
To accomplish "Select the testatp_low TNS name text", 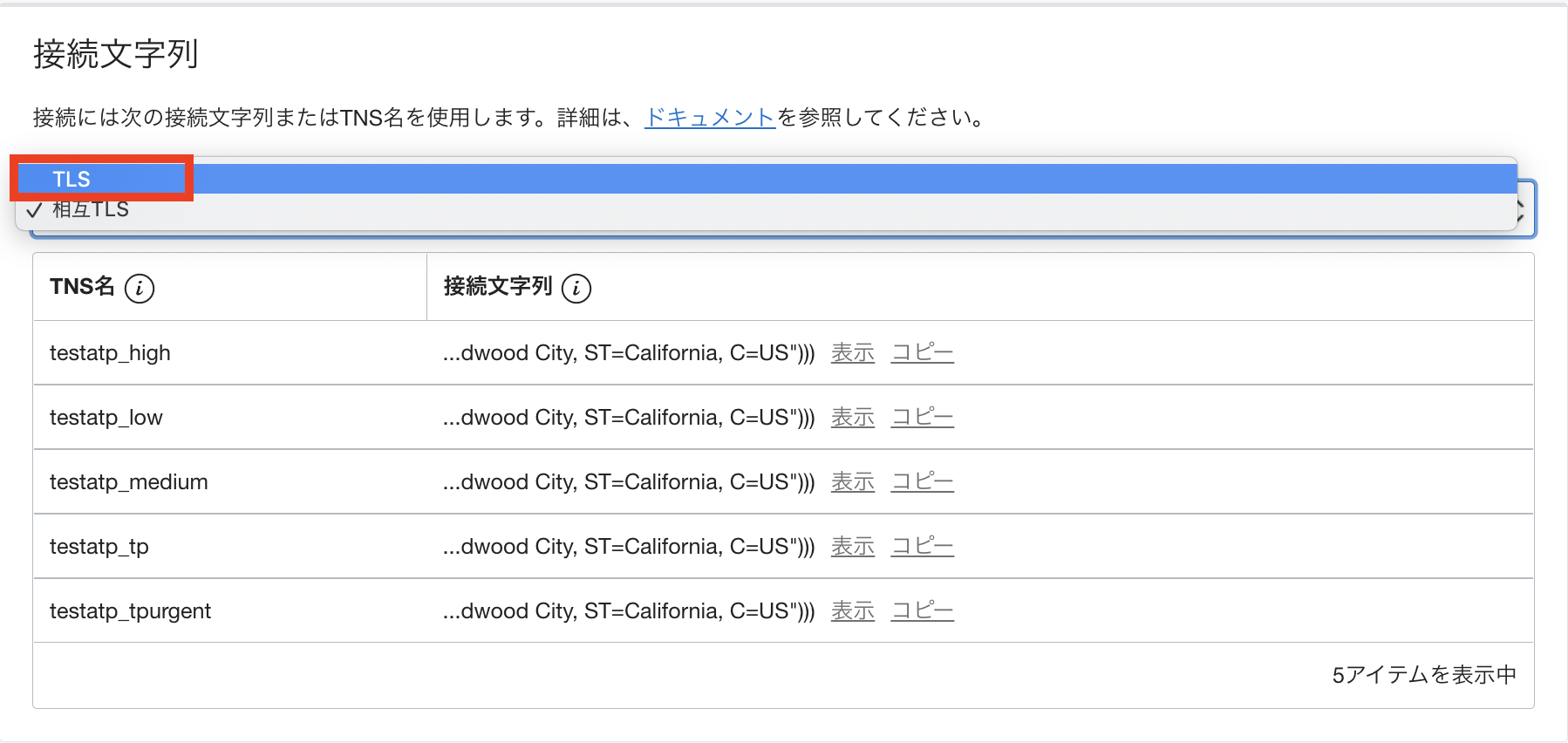I will pyautogui.click(x=106, y=418).
